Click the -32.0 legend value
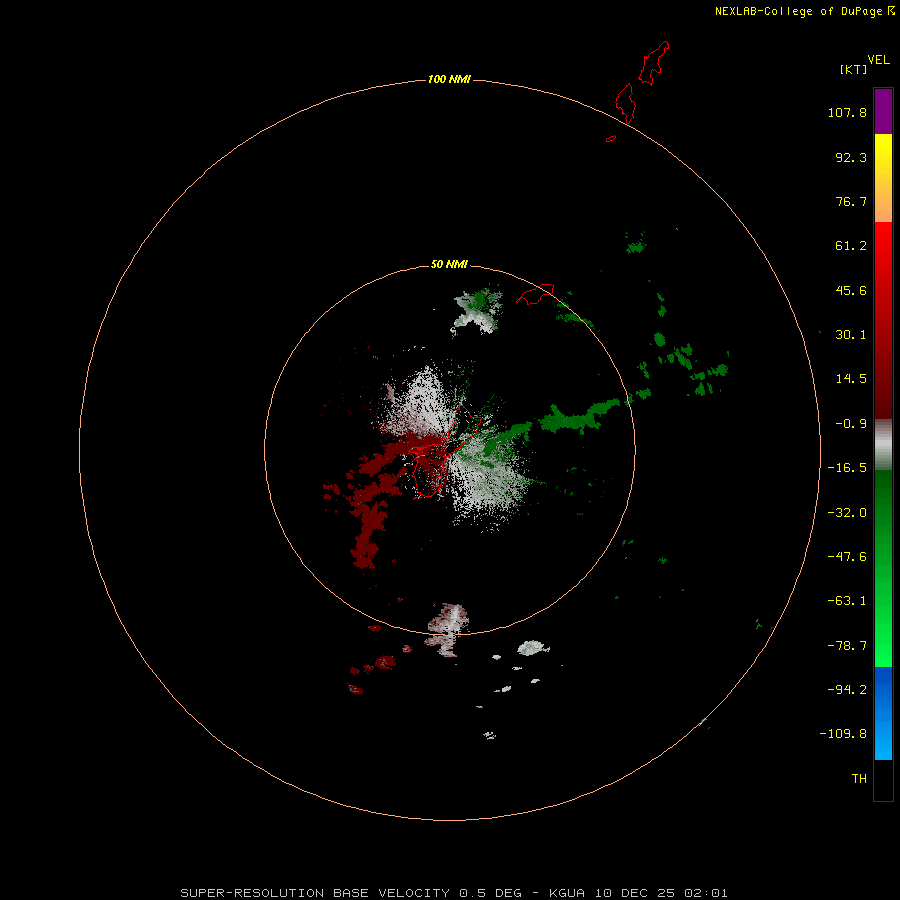Image resolution: width=900 pixels, height=900 pixels. 847,513
